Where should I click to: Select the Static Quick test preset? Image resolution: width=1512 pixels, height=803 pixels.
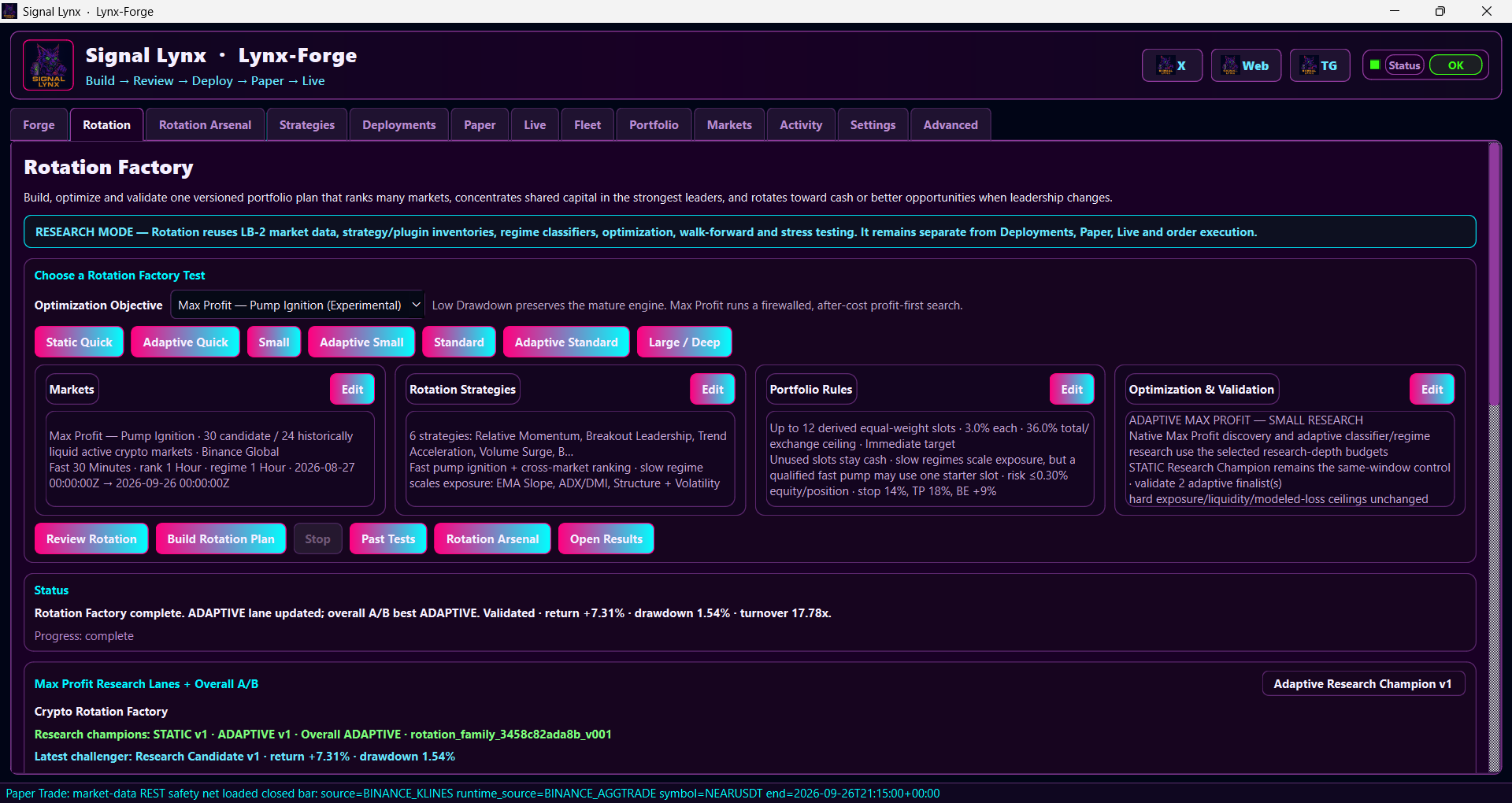click(80, 342)
